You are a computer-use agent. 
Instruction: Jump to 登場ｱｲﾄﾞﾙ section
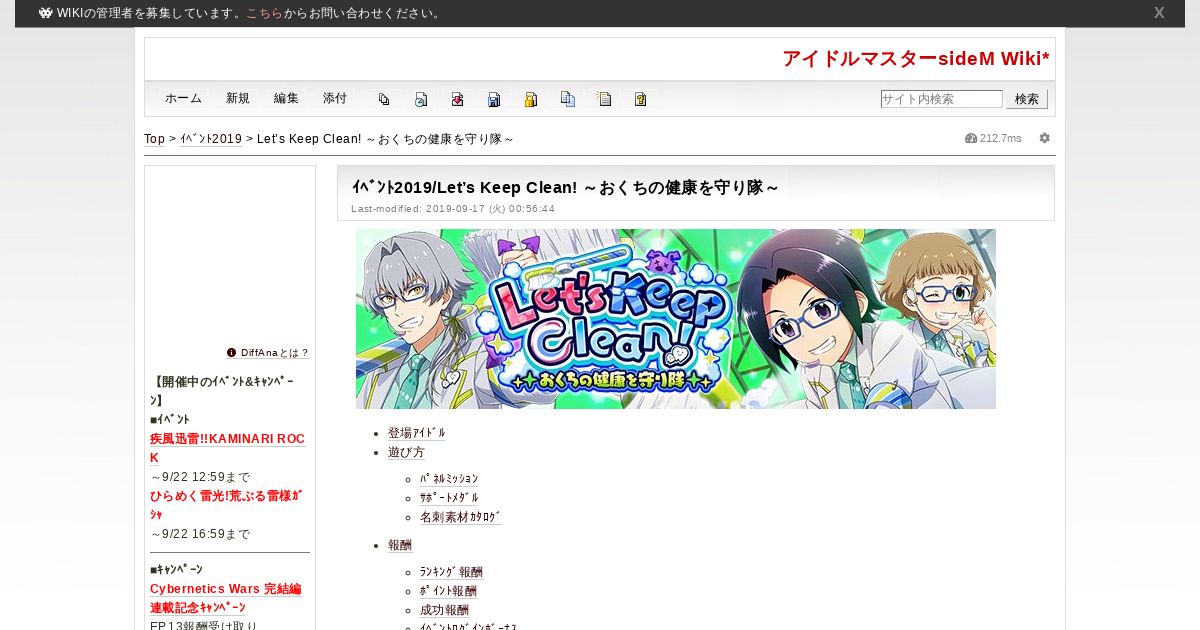coord(417,433)
